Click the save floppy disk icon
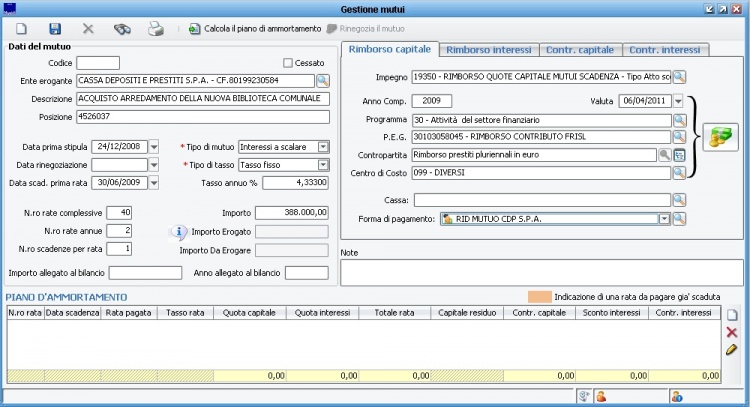Screen dimensions: 750x407 [x=55, y=29]
